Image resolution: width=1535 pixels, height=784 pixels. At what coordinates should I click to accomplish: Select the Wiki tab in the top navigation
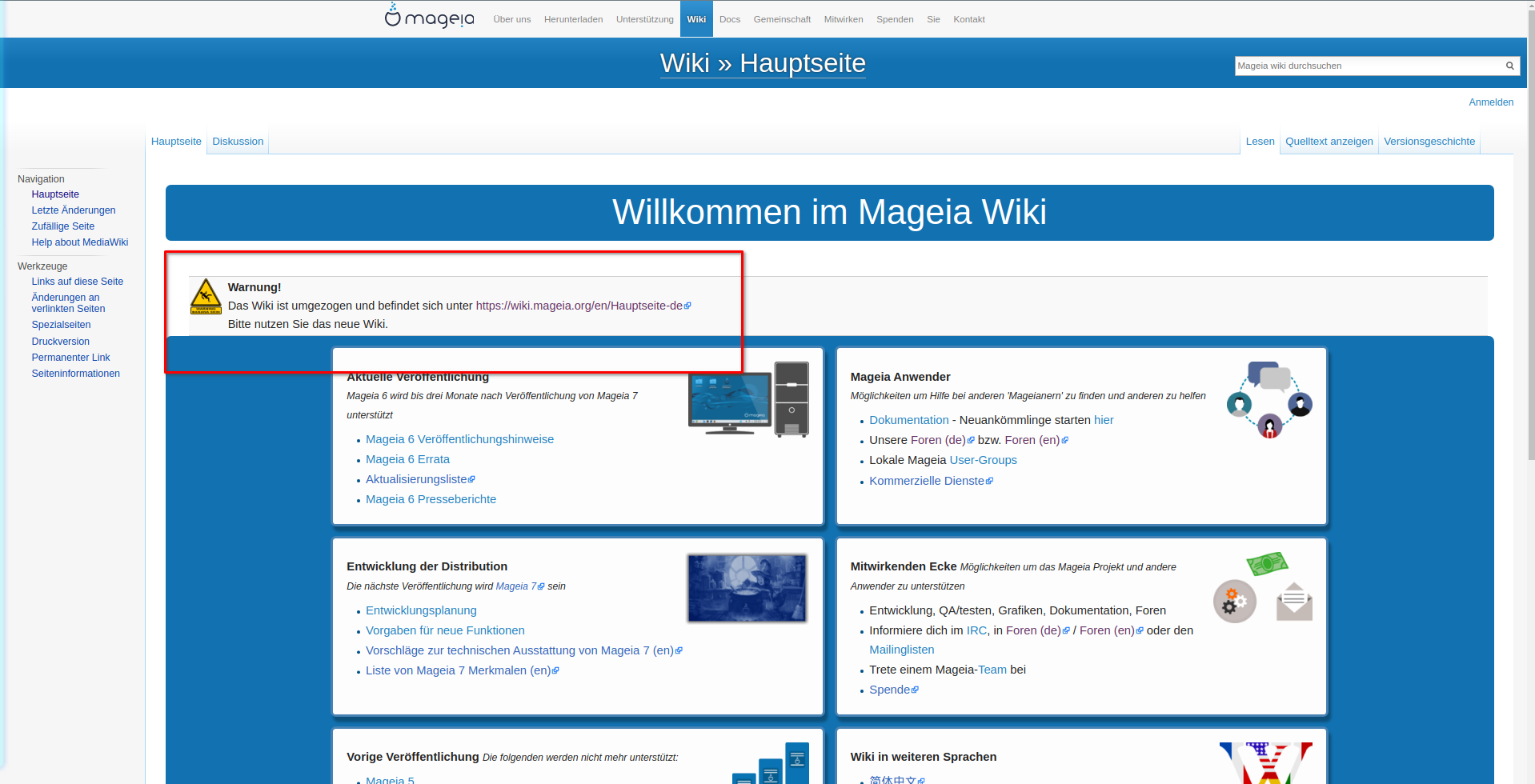point(696,19)
